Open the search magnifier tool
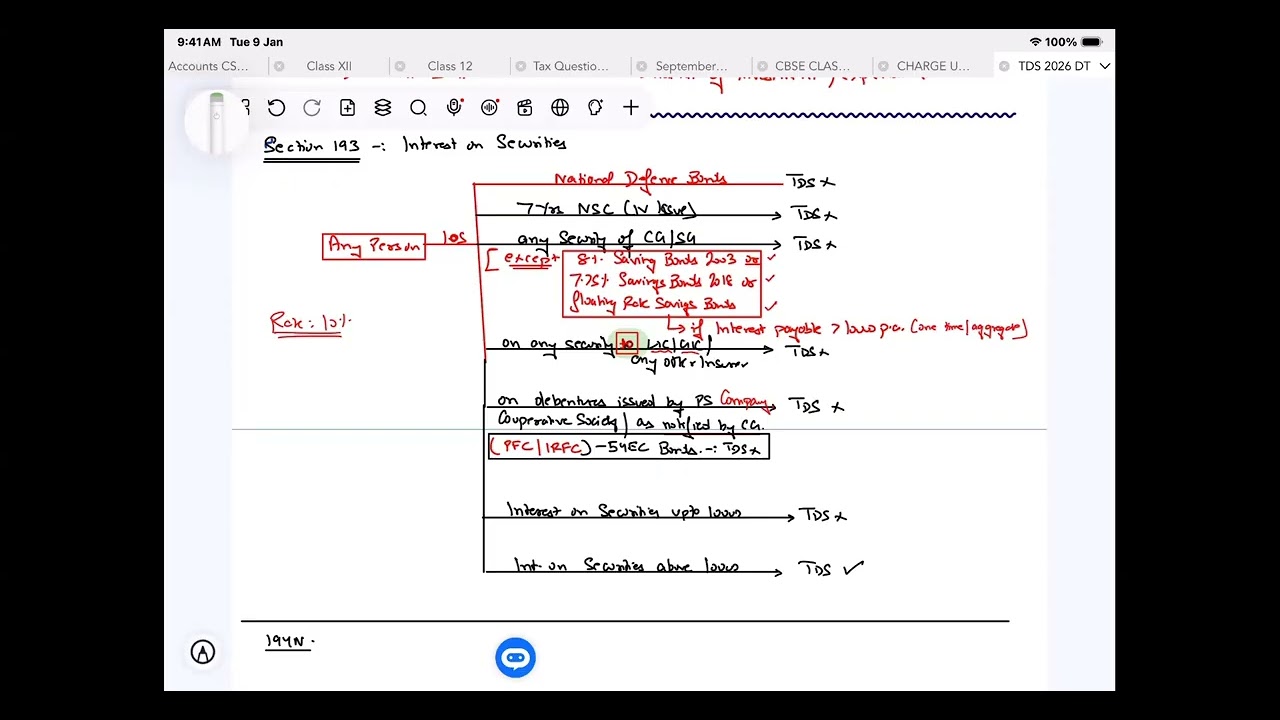The image size is (1280, 720). (x=418, y=108)
